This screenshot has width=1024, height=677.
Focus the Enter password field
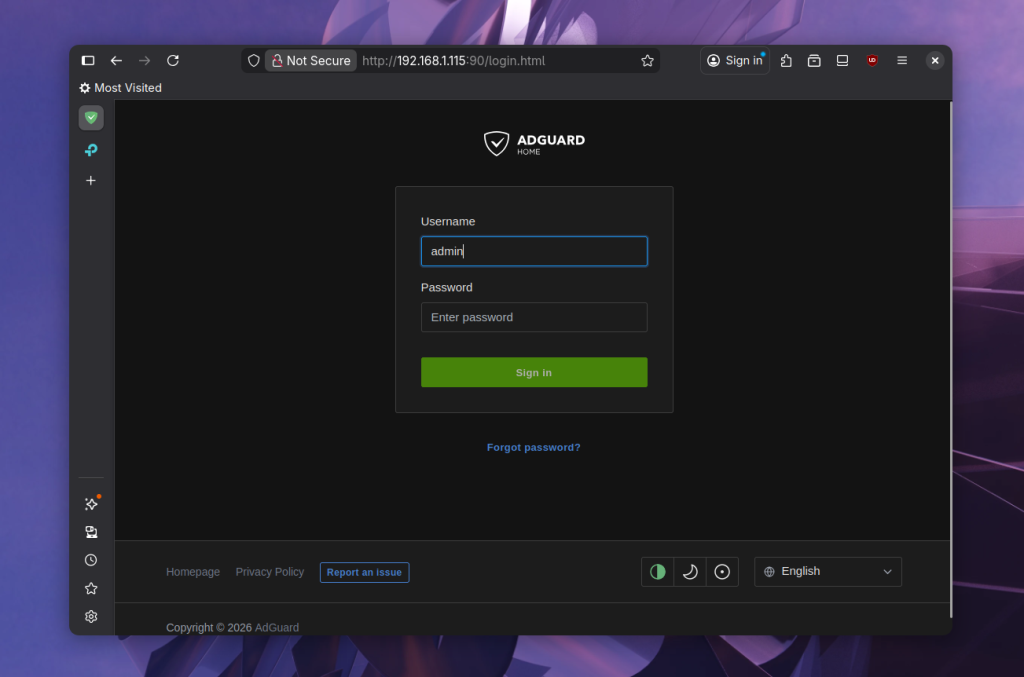[x=534, y=317]
